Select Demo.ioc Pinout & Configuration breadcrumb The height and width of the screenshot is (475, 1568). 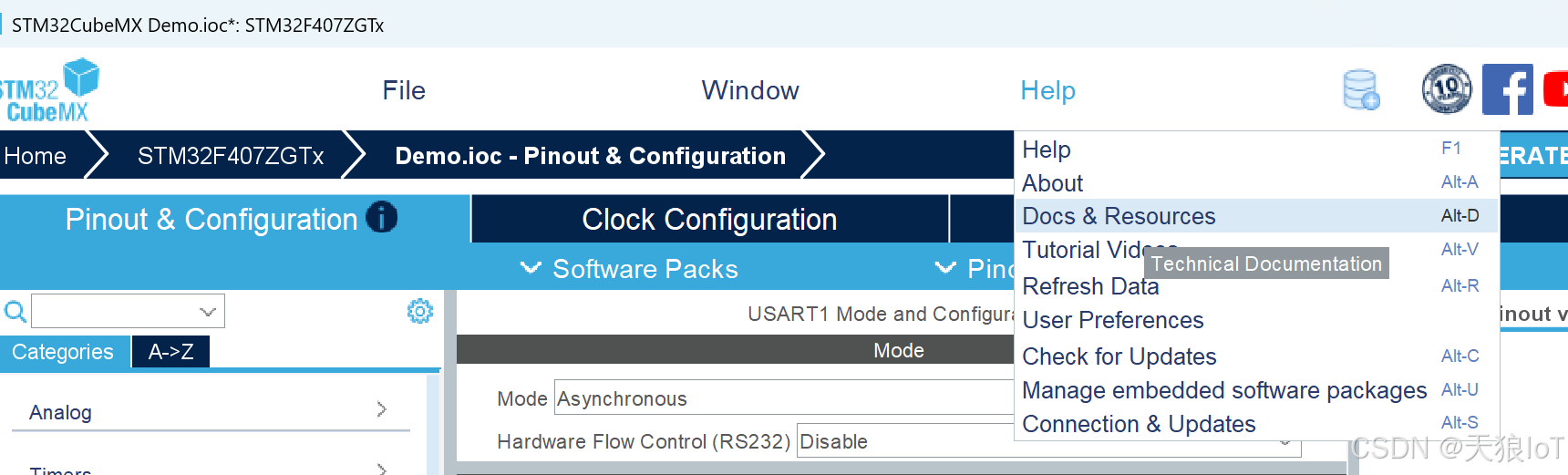pyautogui.click(x=590, y=156)
